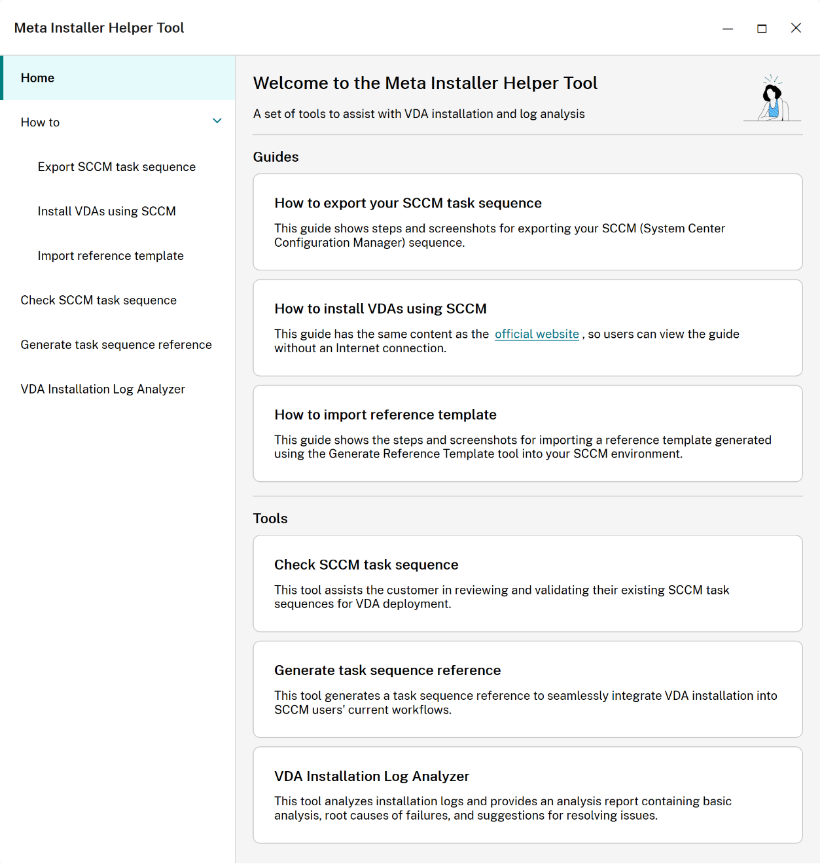Image resolution: width=820 pixels, height=864 pixels.
Task: Collapse the "How to" section chevron
Action: click(x=217, y=120)
